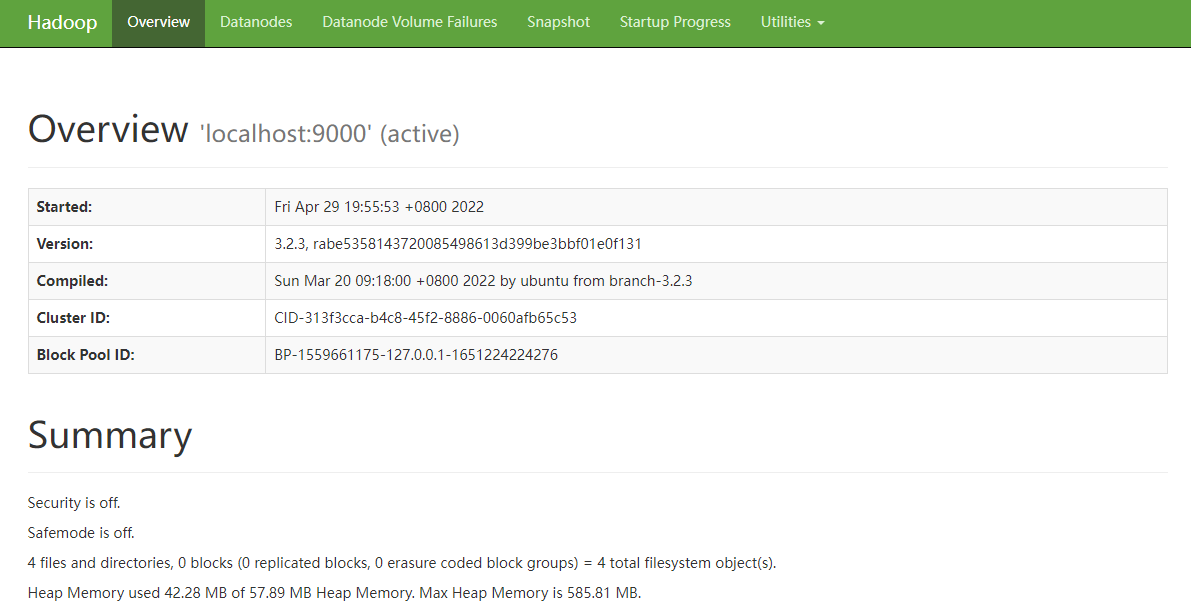Click the 'Security is off.' text
The width and height of the screenshot is (1191, 606).
coord(74,503)
